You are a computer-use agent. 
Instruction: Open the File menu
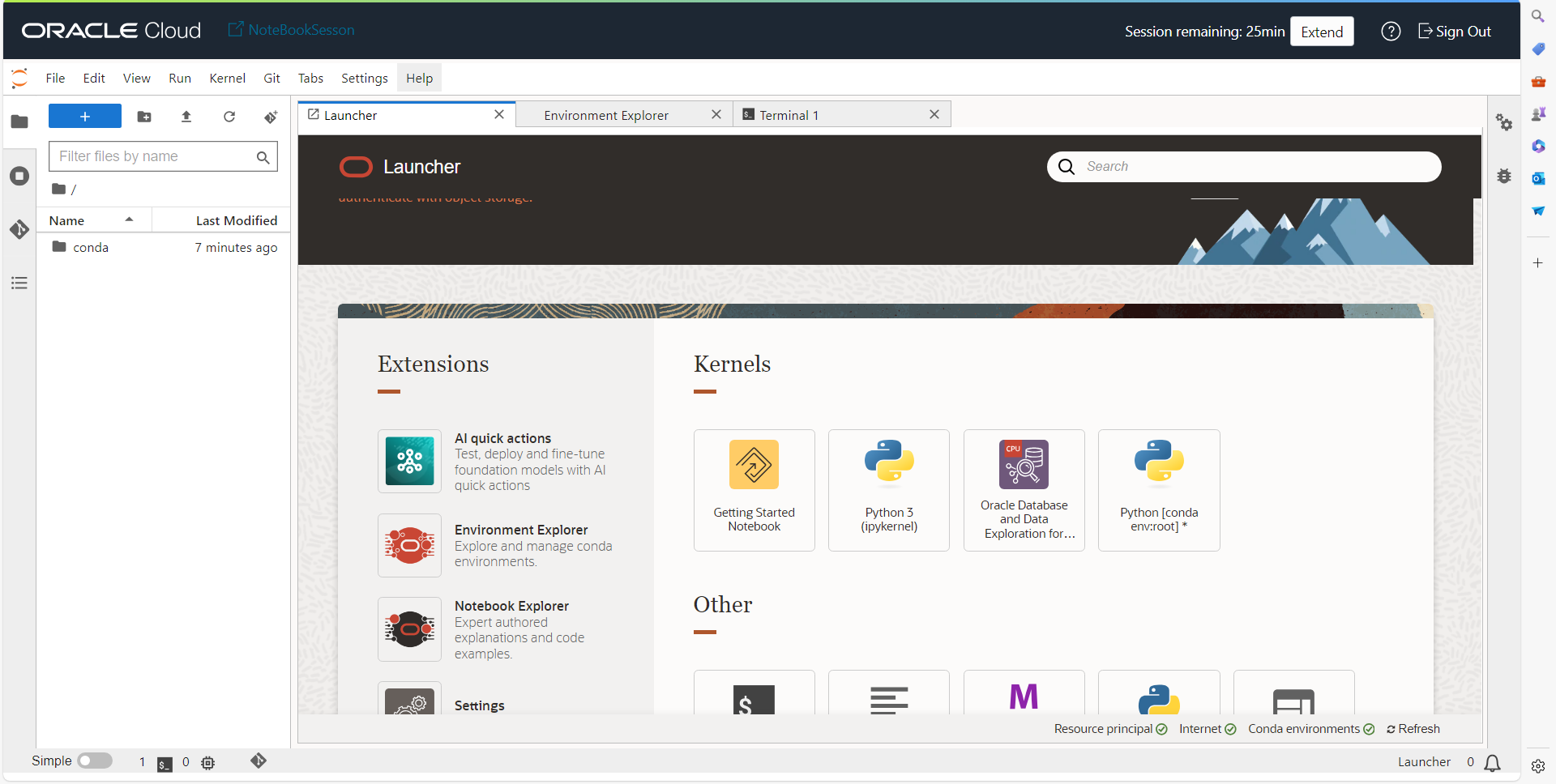click(x=55, y=79)
